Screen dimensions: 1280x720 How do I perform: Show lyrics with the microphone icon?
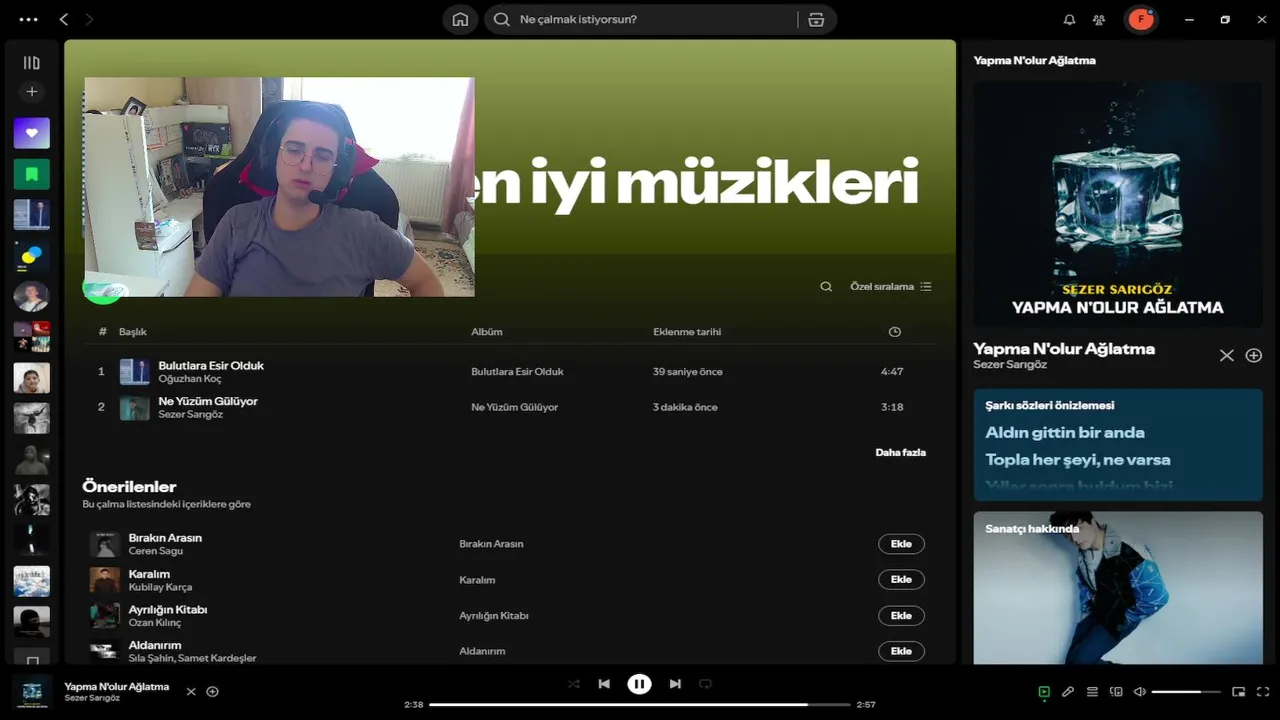1068,691
